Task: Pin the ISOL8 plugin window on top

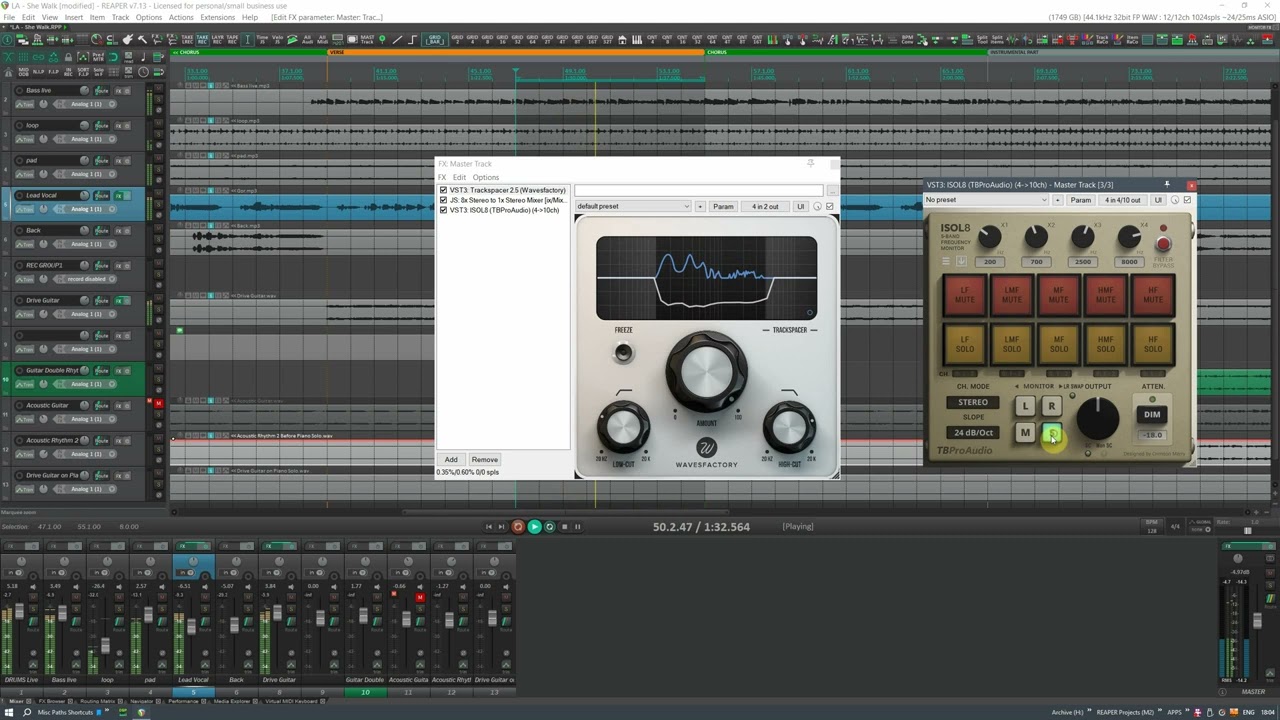Action: coord(1166,185)
